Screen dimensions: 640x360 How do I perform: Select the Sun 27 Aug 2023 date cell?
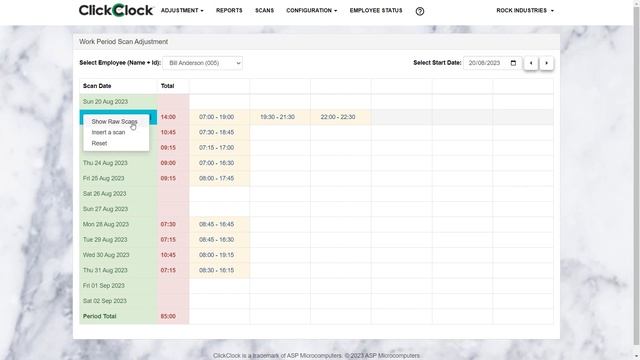click(118, 209)
